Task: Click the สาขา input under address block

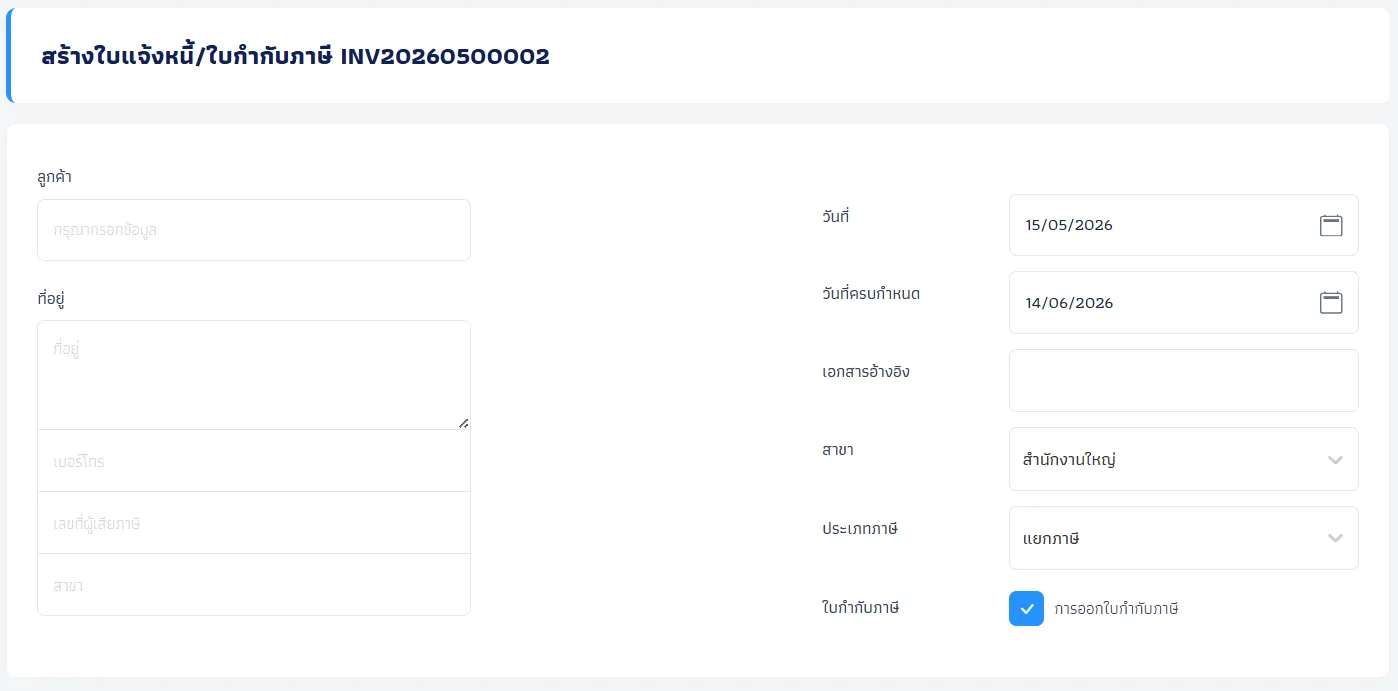Action: click(x=254, y=585)
